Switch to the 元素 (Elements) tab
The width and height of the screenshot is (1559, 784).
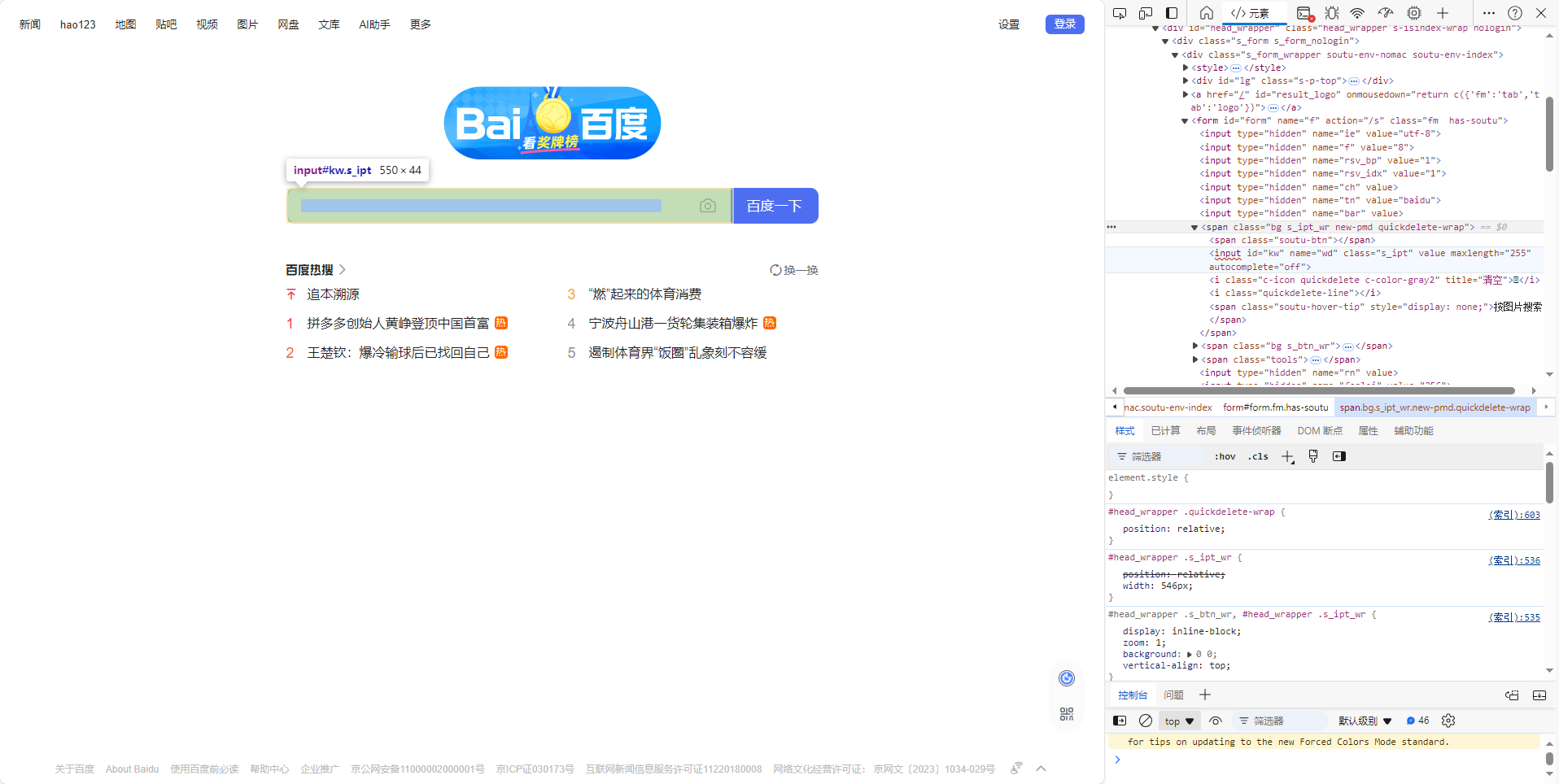coord(1250,13)
